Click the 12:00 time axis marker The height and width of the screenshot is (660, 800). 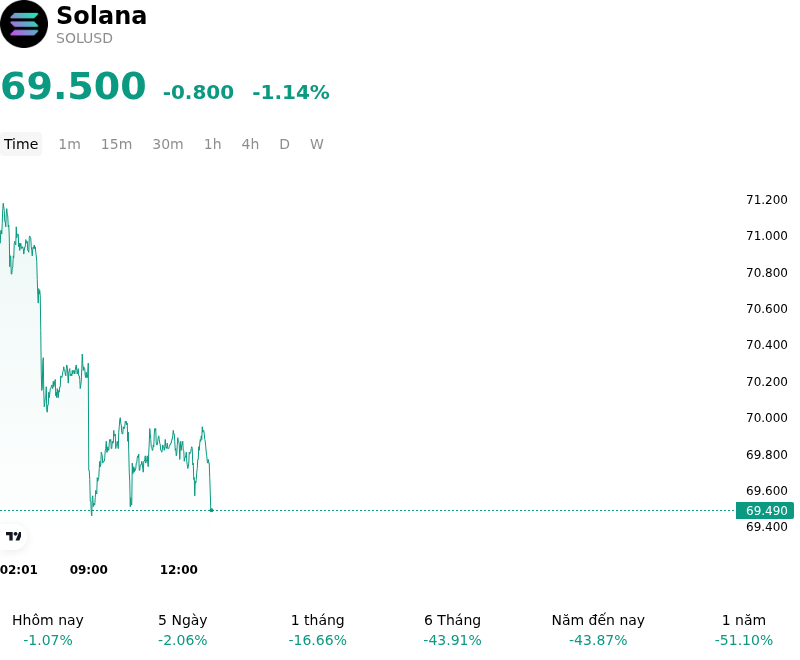coord(179,569)
